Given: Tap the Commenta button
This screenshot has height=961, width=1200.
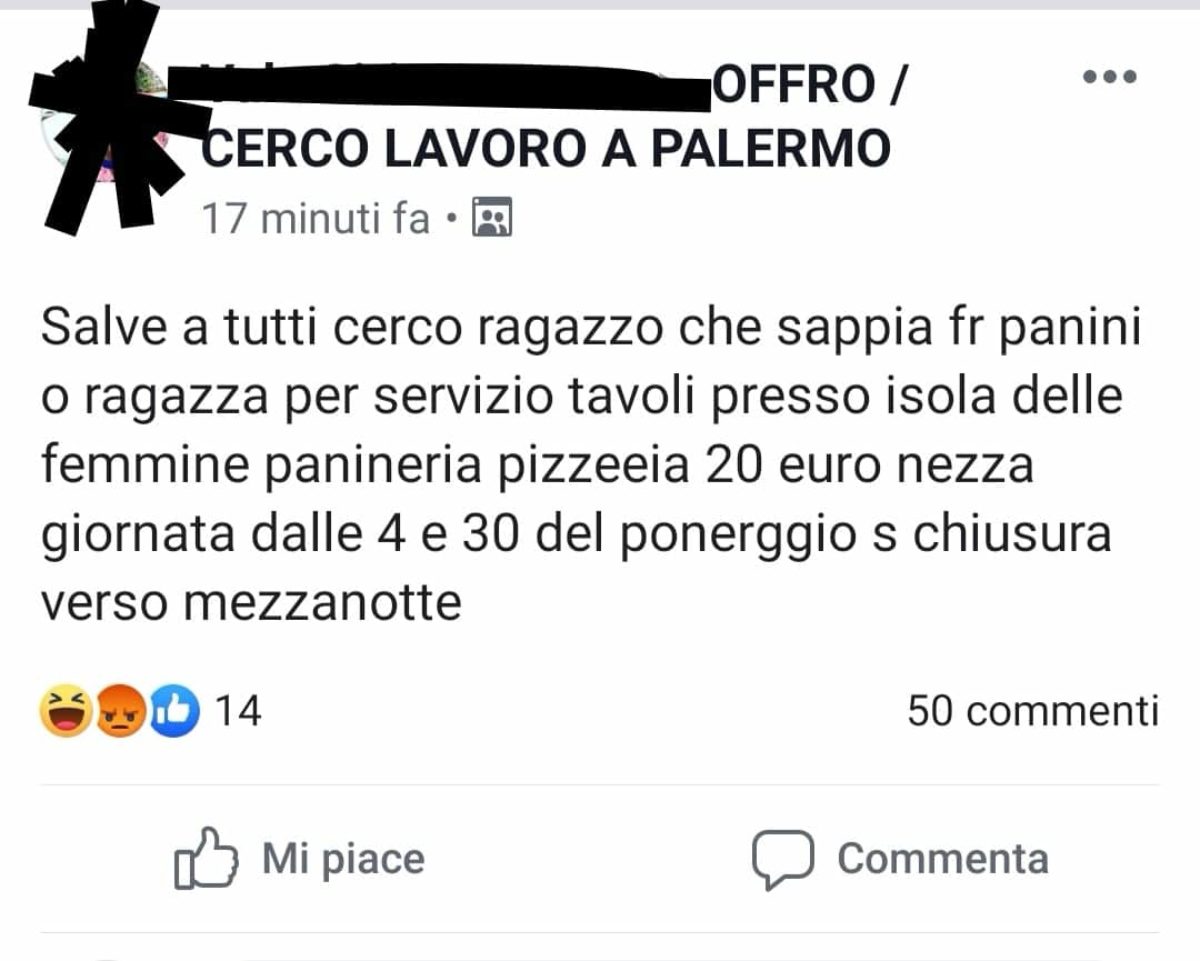Looking at the screenshot, I should pyautogui.click(x=900, y=859).
